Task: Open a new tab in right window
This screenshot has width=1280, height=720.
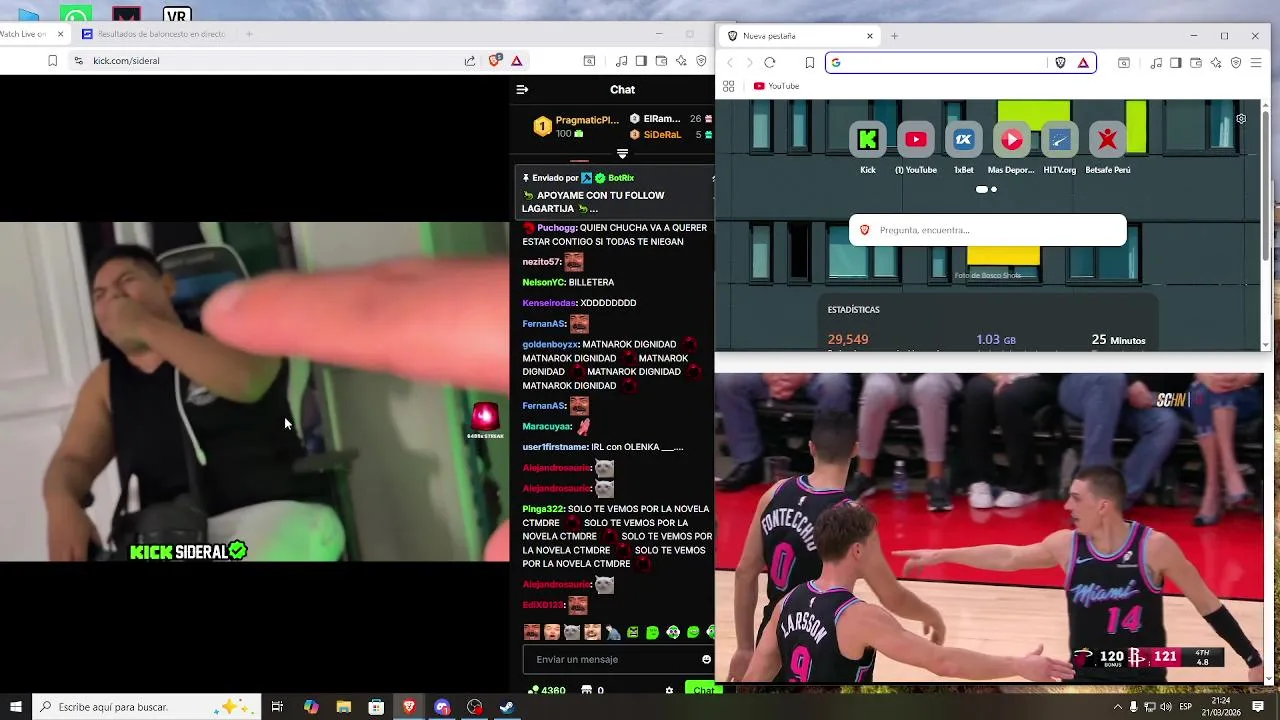Action: (x=895, y=36)
